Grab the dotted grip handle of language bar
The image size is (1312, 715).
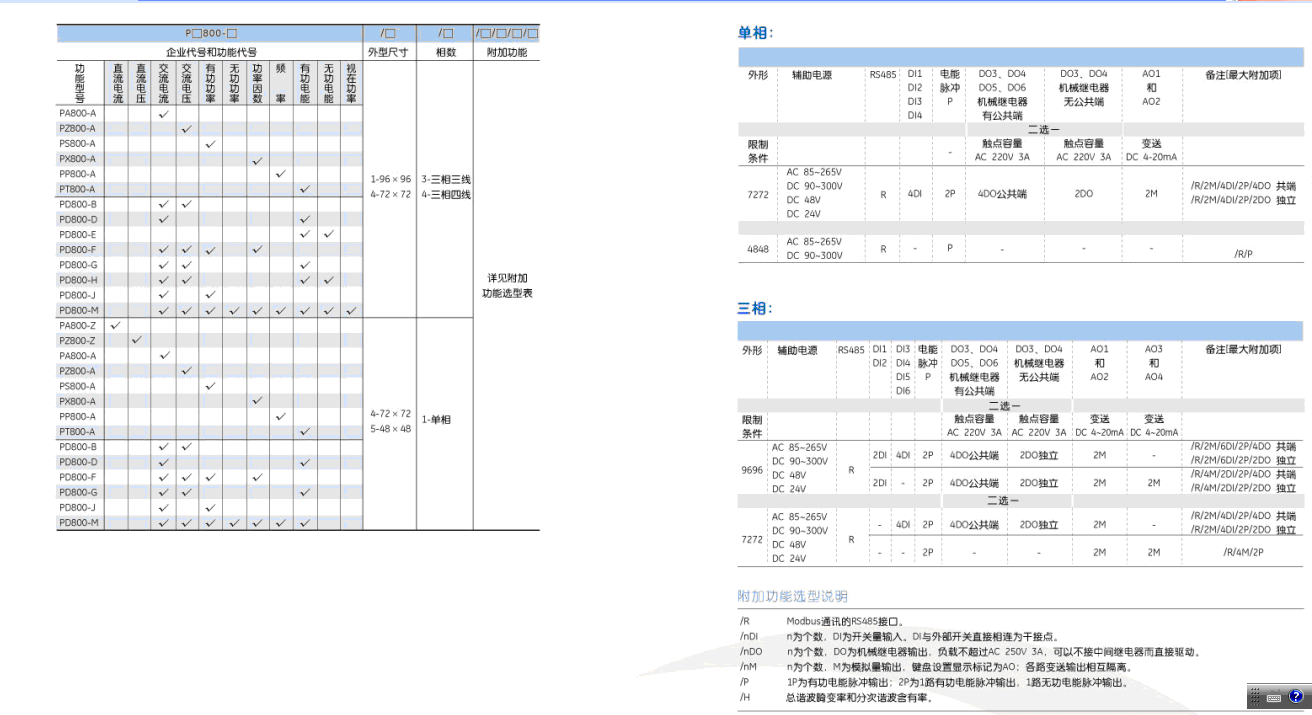point(1255,697)
